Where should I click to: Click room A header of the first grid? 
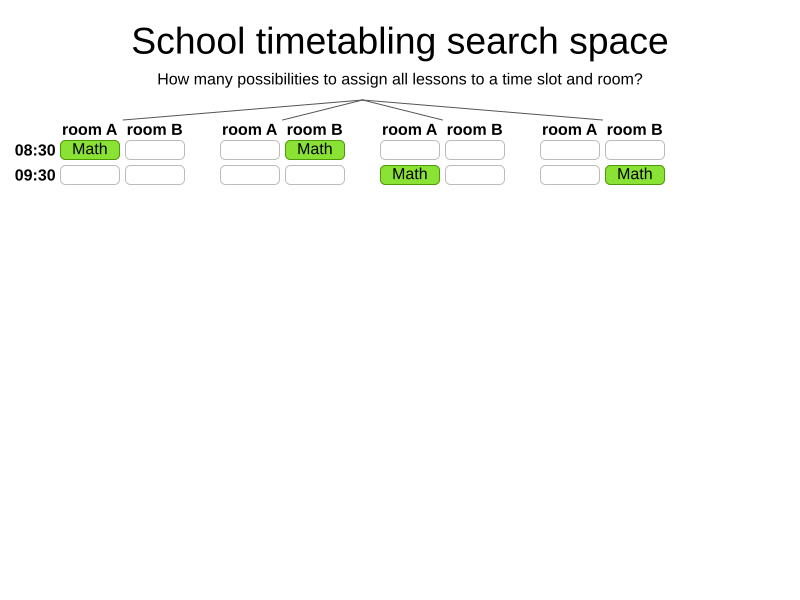[90, 130]
